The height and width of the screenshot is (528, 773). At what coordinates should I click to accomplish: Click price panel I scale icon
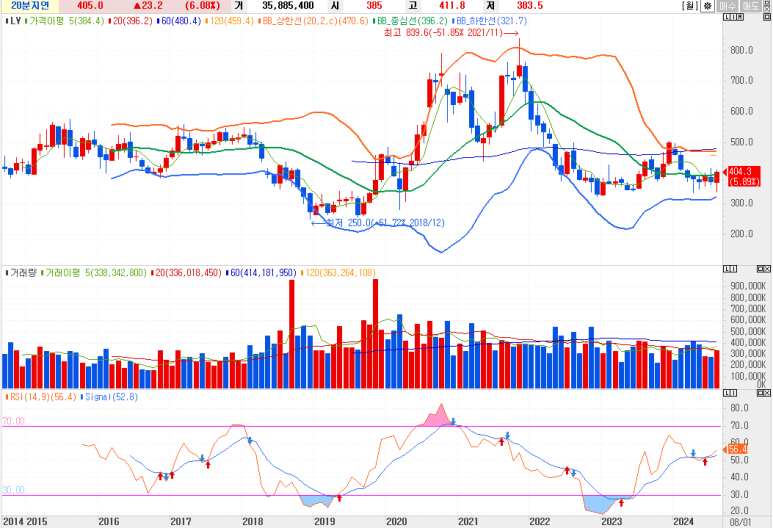733,17
